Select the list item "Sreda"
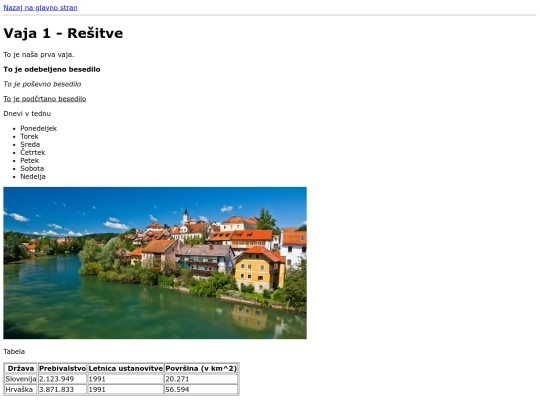This screenshot has width=540, height=405. pos(30,144)
